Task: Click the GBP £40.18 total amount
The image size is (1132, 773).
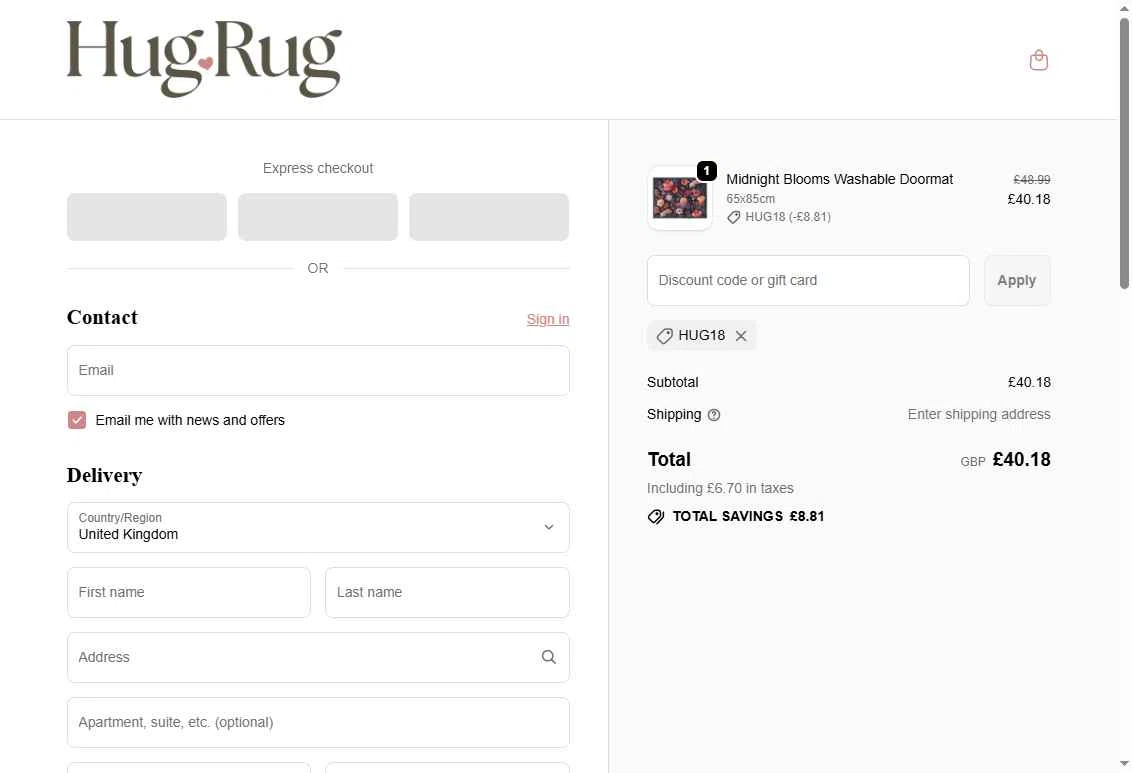Action: (1006, 460)
